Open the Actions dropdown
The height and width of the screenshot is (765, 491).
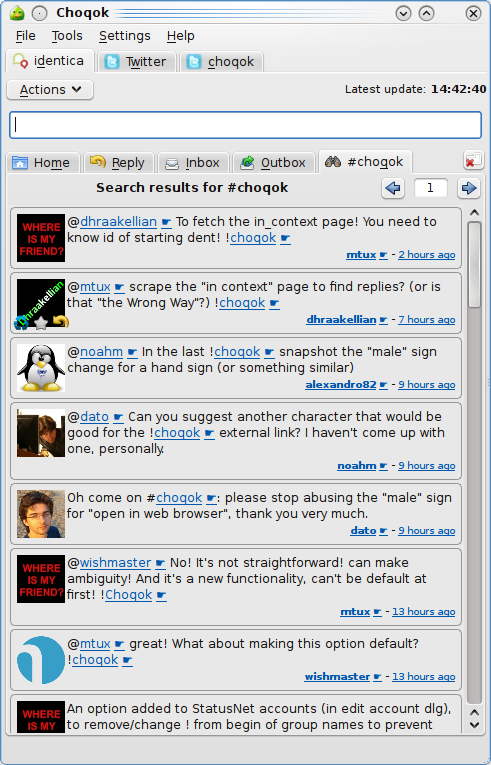coord(50,90)
